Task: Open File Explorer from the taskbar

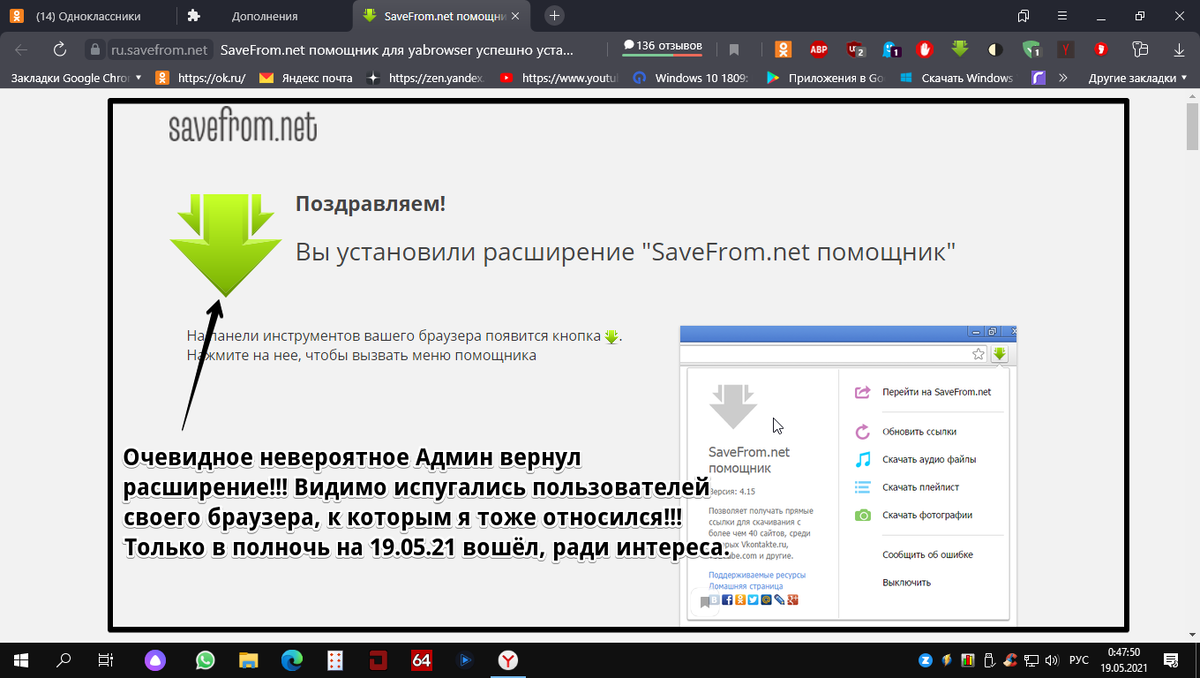Action: pyautogui.click(x=249, y=660)
